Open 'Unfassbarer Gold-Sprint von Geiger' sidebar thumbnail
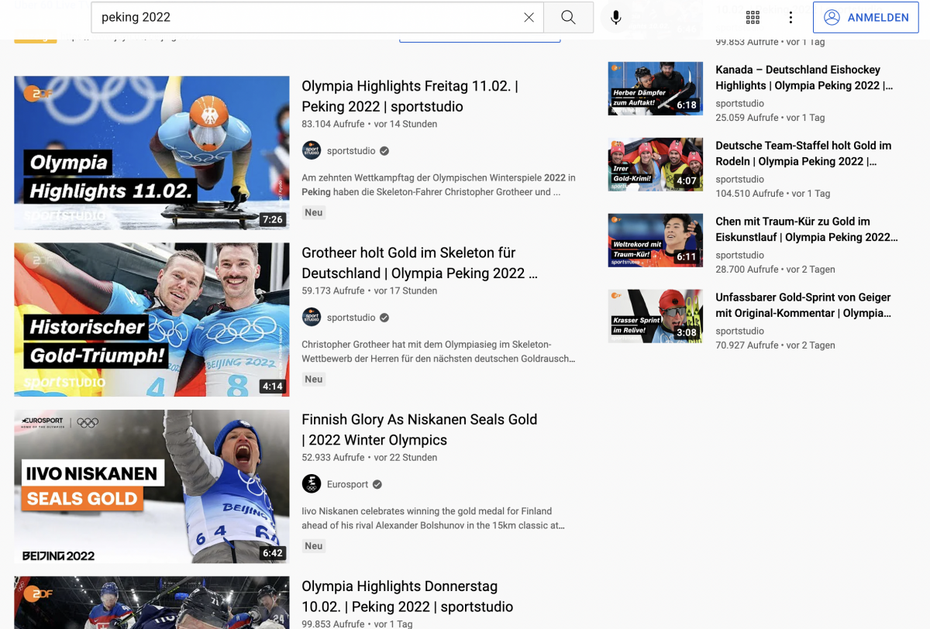 655,316
